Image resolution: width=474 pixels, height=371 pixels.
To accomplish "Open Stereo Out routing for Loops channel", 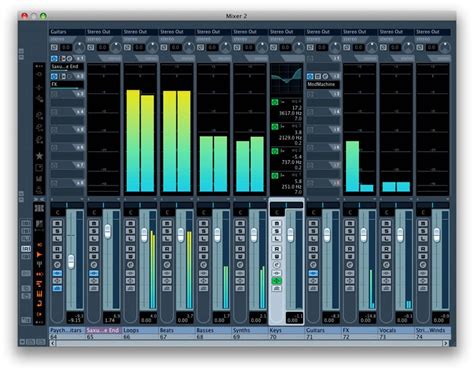I will pos(140,32).
